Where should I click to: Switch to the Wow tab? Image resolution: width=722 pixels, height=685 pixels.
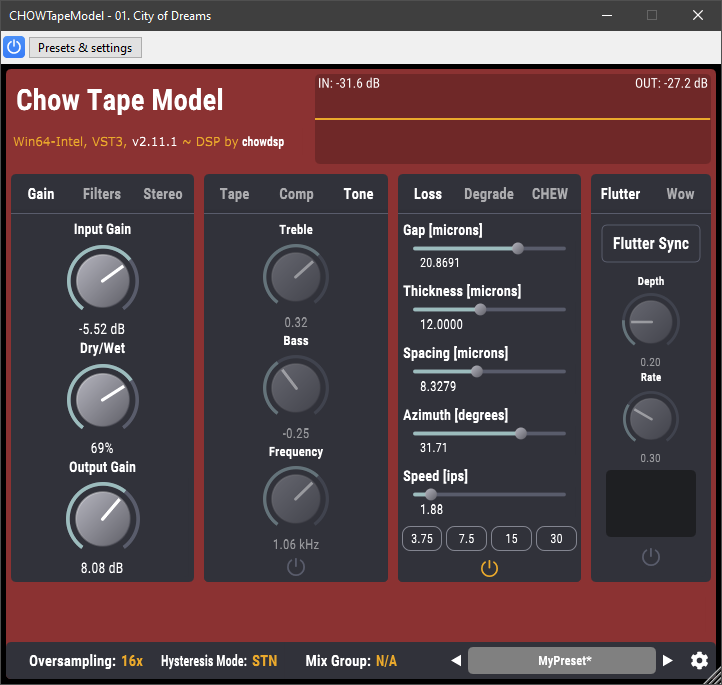click(680, 194)
